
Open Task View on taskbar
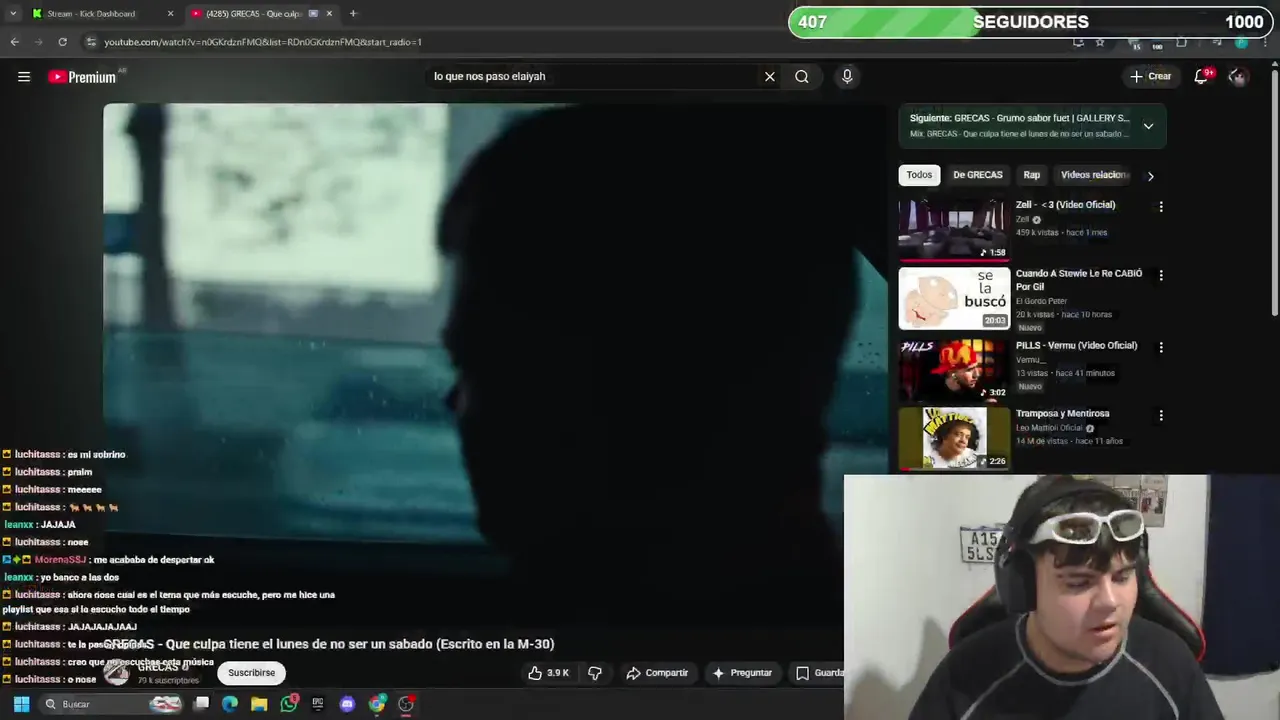(201, 704)
